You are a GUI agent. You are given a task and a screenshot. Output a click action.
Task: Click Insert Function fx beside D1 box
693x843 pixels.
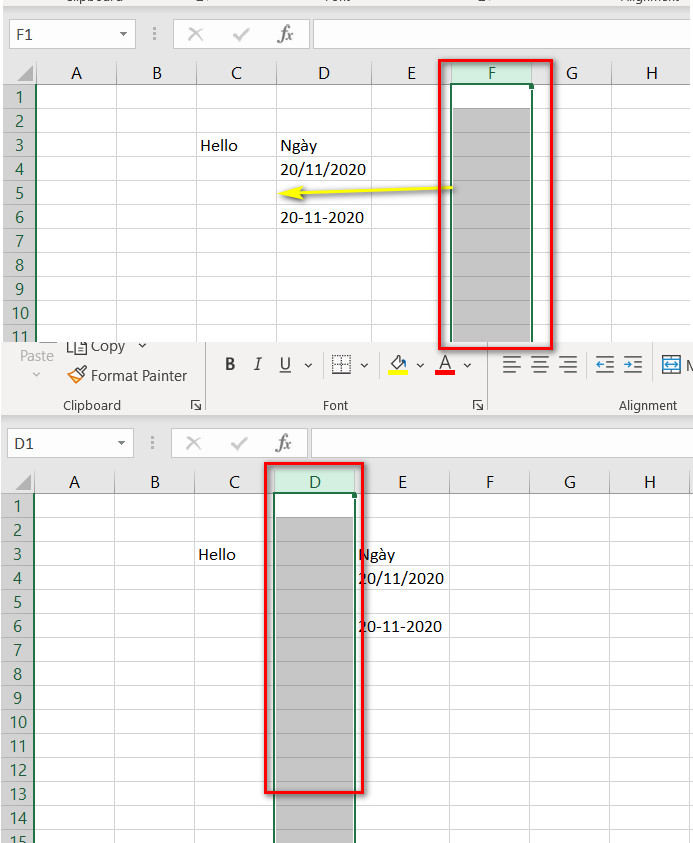click(x=283, y=444)
